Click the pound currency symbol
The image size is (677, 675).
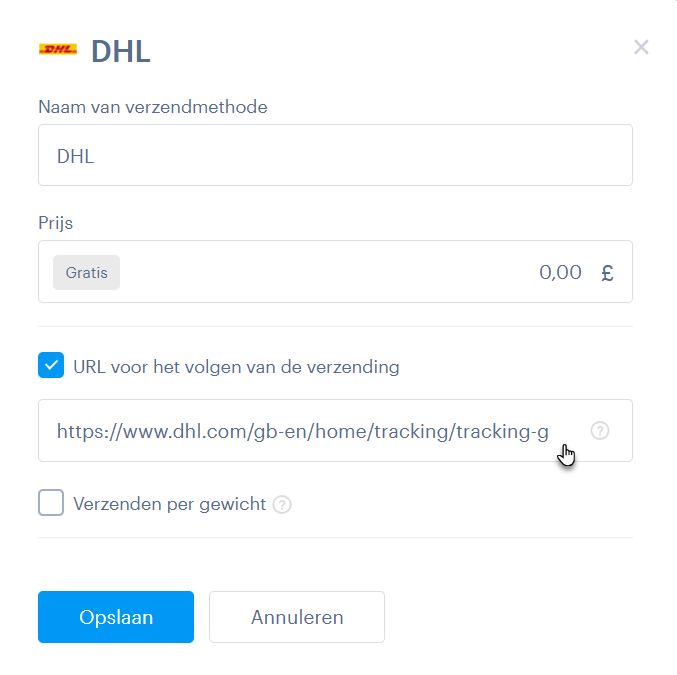coord(607,273)
